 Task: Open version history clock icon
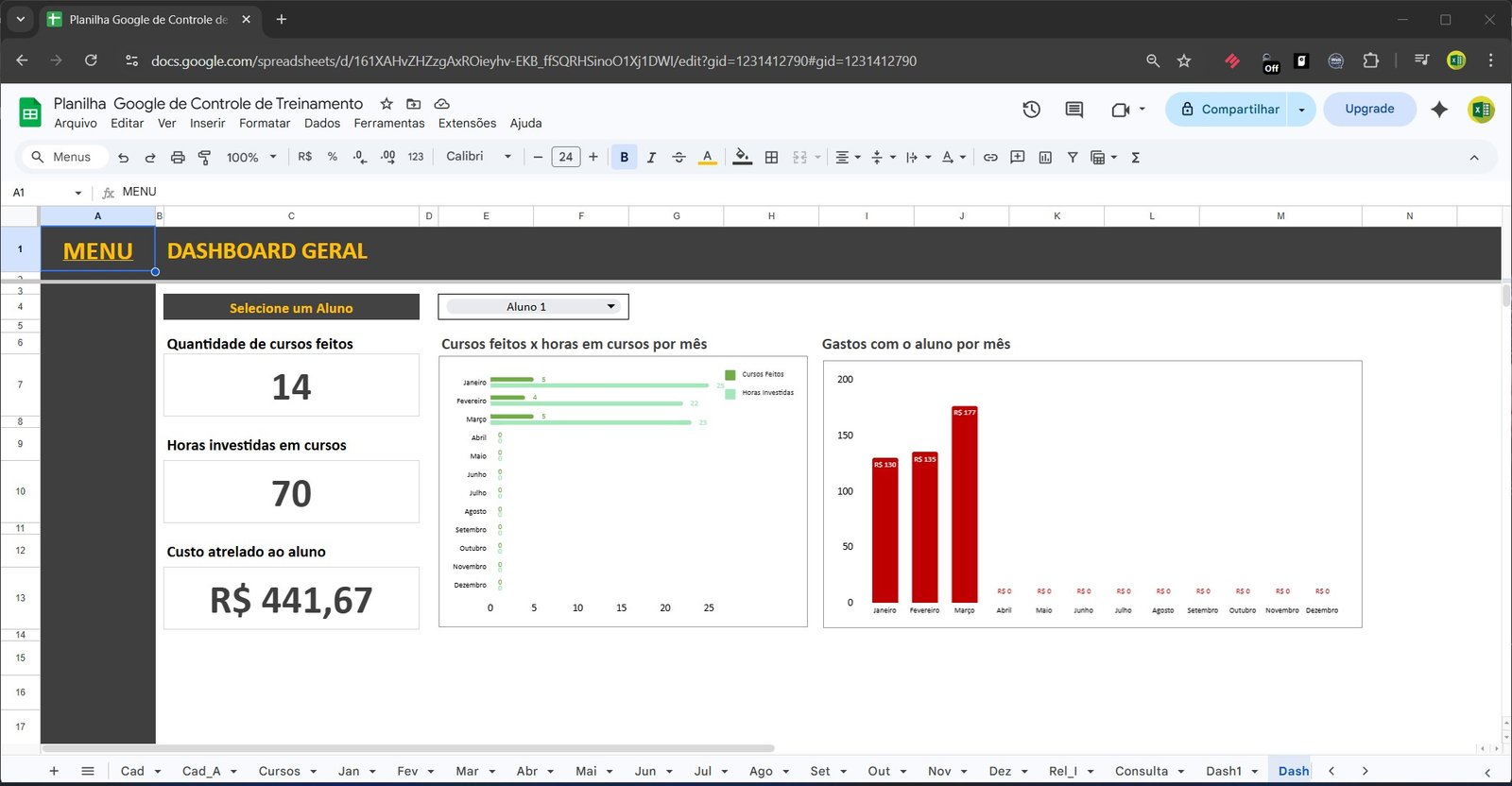tap(1031, 109)
